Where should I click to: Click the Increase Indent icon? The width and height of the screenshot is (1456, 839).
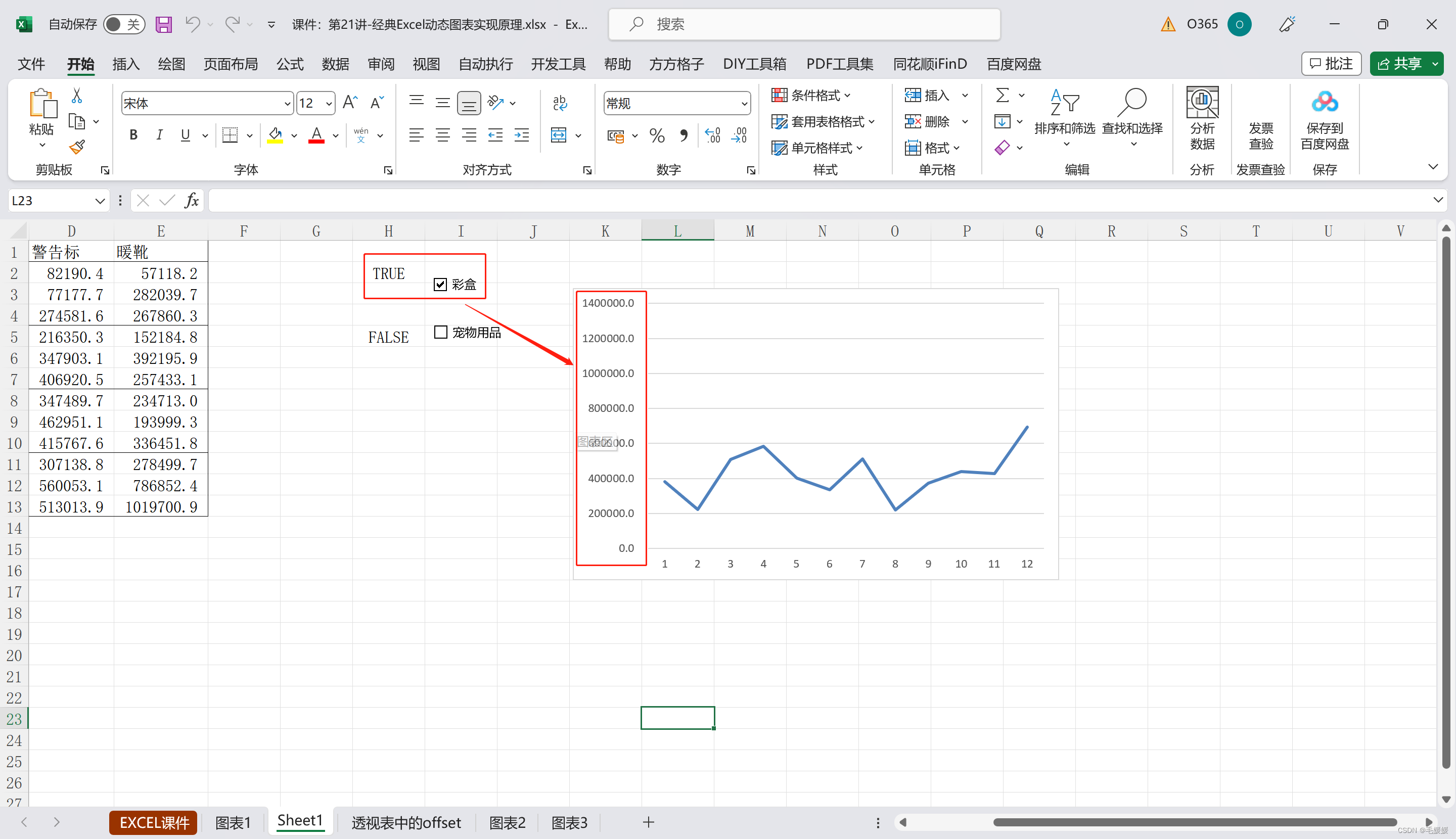pos(522,135)
